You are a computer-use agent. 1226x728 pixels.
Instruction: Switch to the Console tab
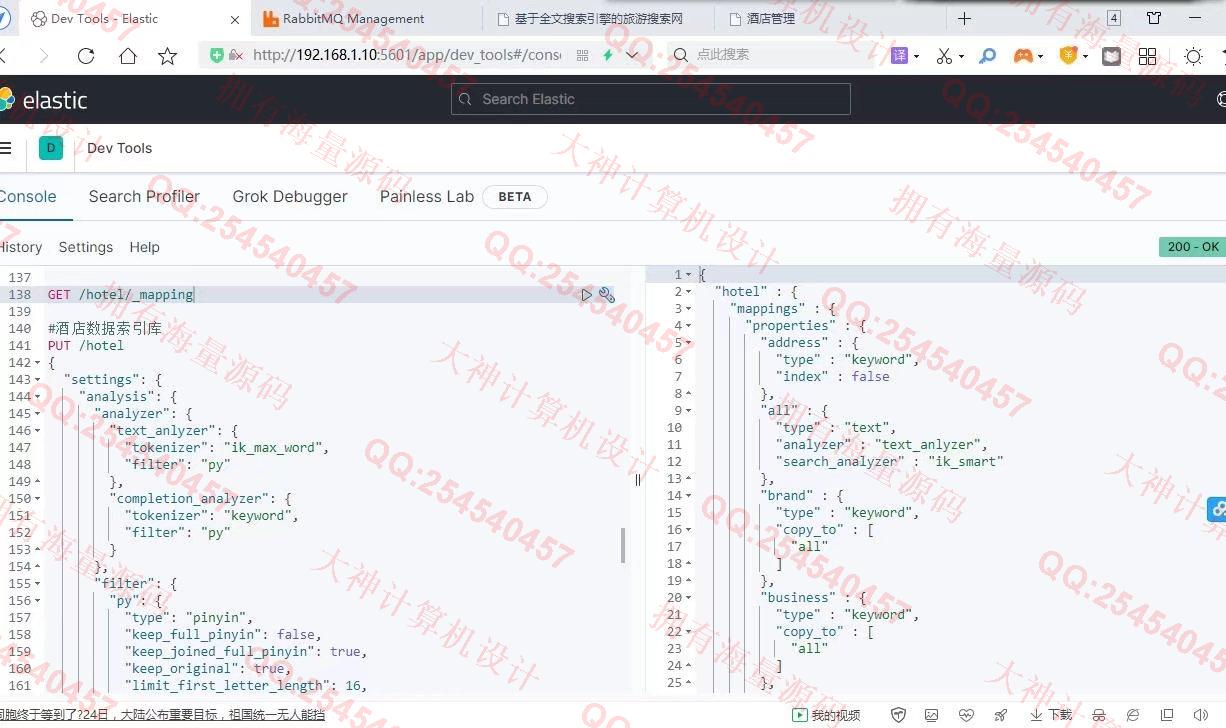pyautogui.click(x=28, y=197)
